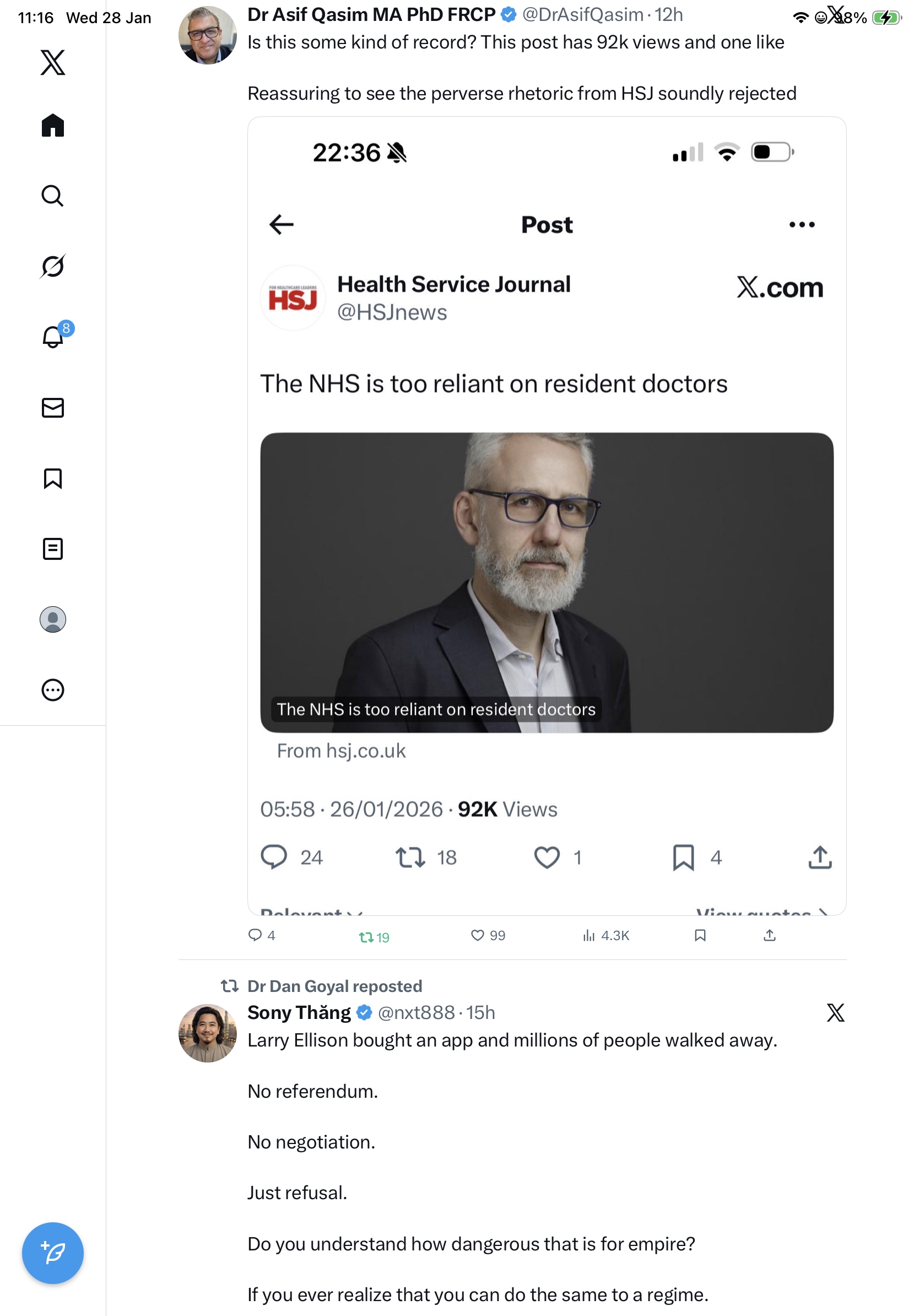Open the Lists page
This screenshot has height=1316, width=919.
click(53, 548)
